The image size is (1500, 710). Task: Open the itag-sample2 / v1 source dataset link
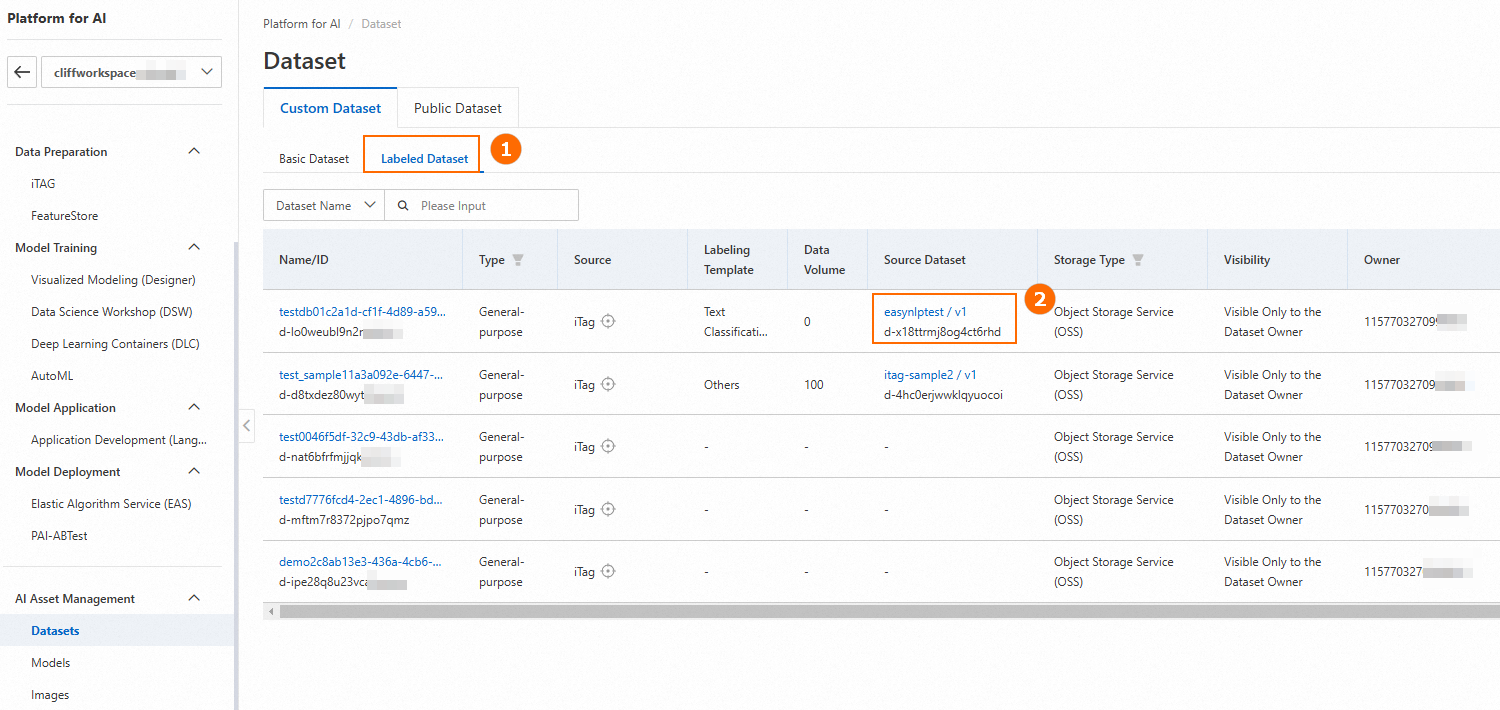tap(930, 375)
